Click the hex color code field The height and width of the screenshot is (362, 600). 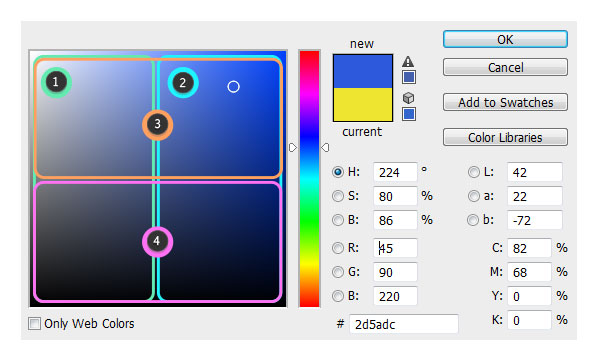click(x=404, y=324)
